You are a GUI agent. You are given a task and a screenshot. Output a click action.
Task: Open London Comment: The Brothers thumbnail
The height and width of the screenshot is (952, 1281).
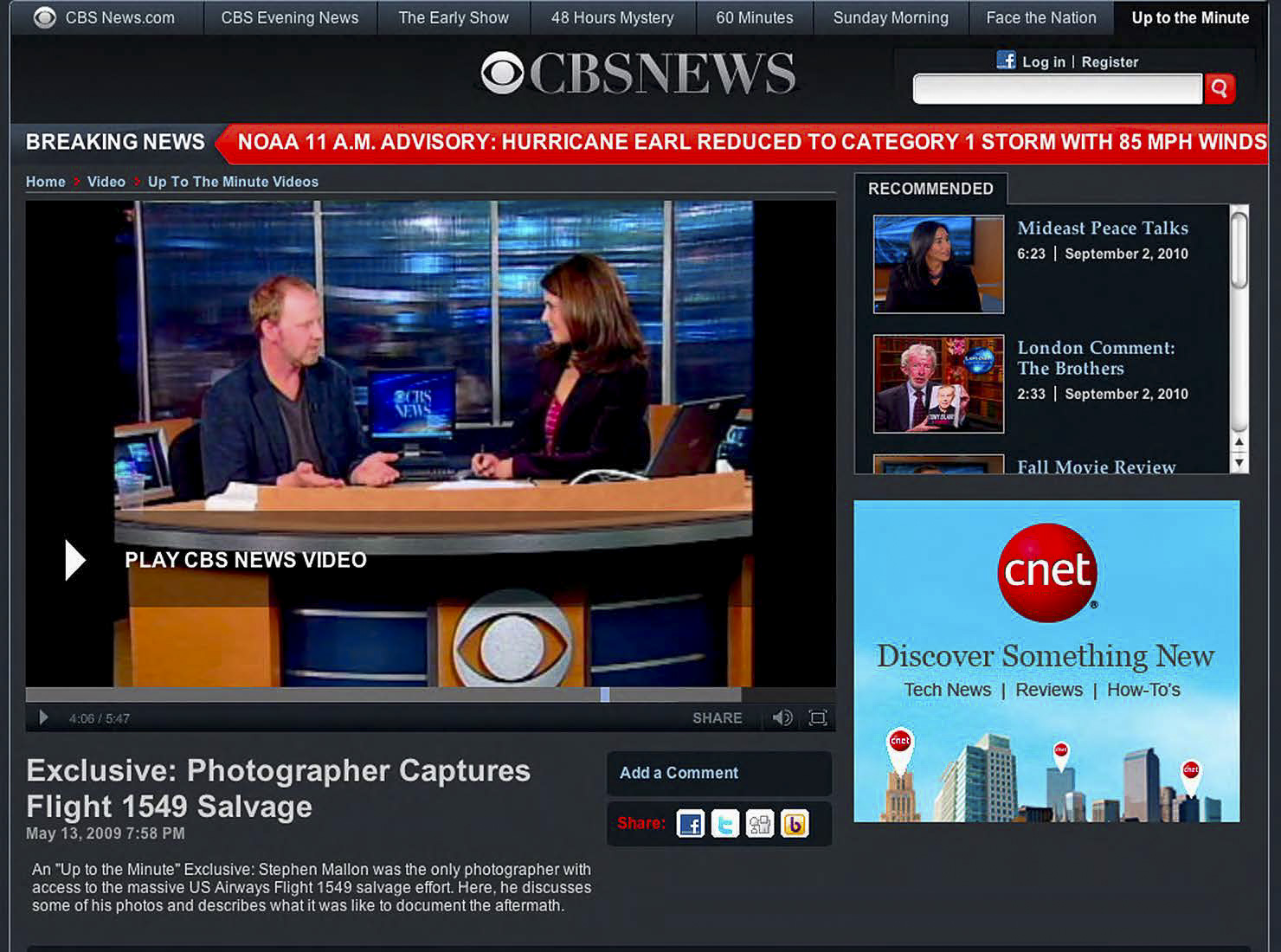click(x=939, y=383)
